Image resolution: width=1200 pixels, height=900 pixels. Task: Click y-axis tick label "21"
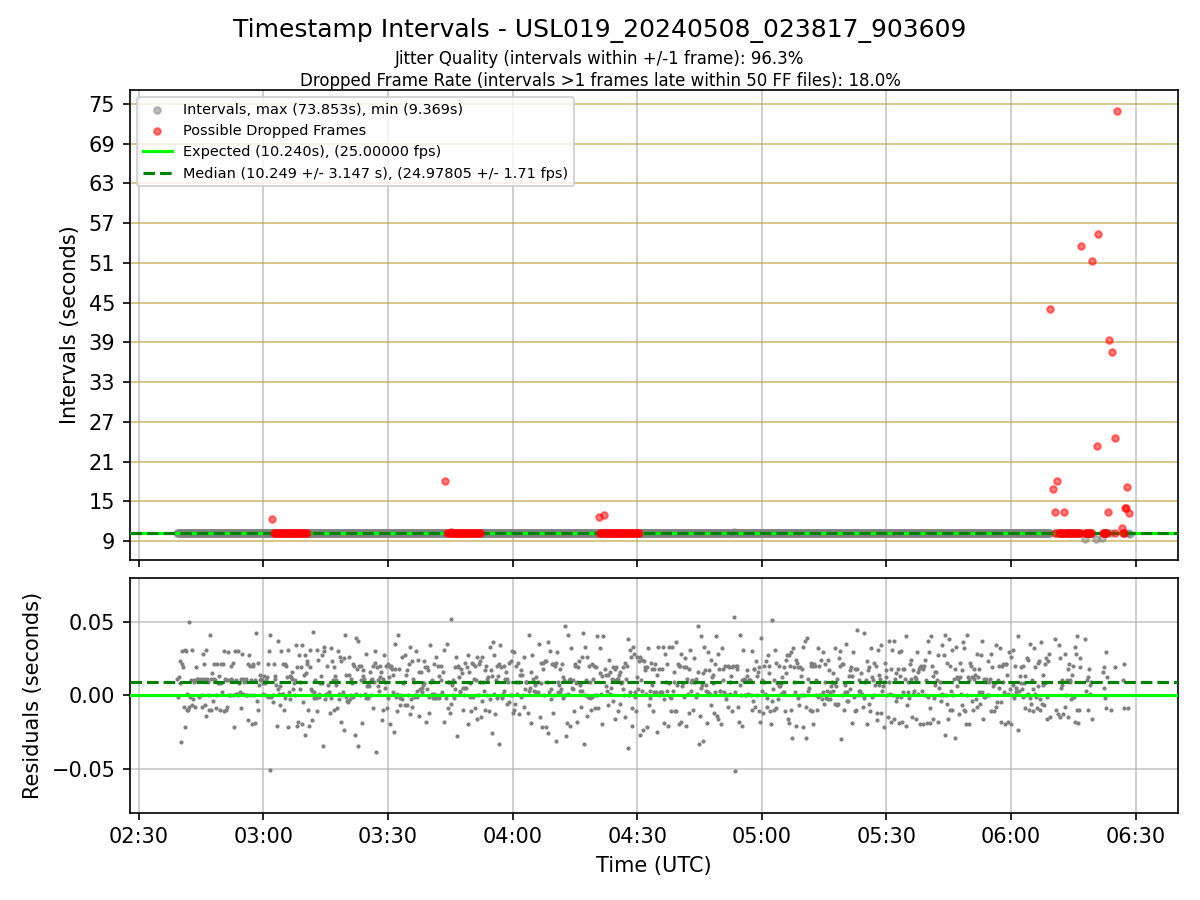103,462
